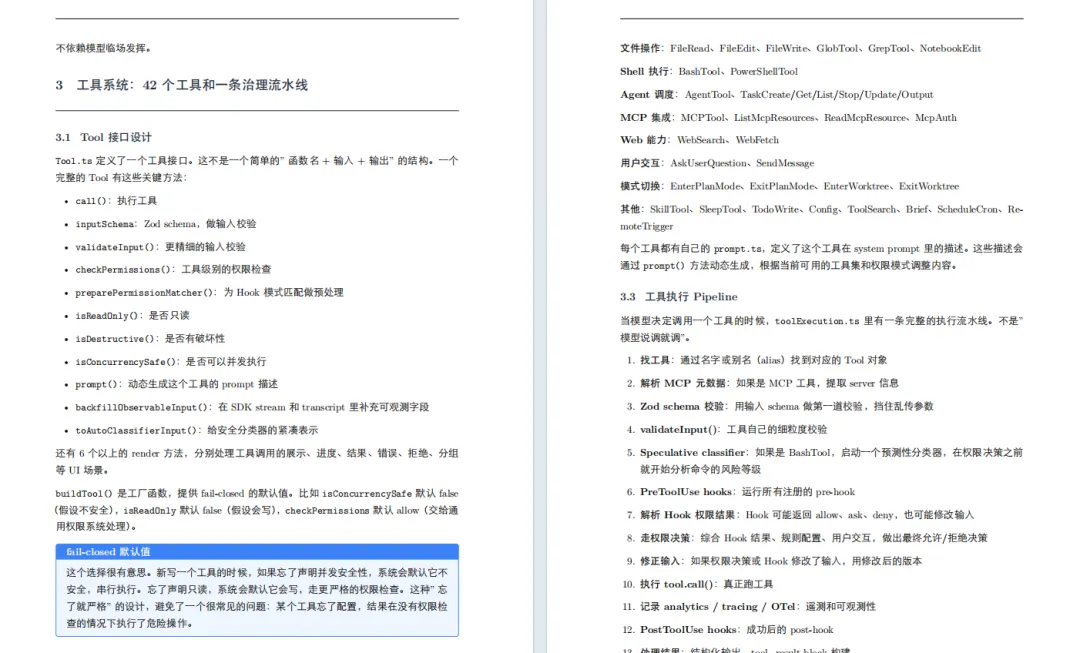This screenshot has height=653, width=1080.
Task: Click the word "FileRead" in file tools line
Action: (689, 48)
